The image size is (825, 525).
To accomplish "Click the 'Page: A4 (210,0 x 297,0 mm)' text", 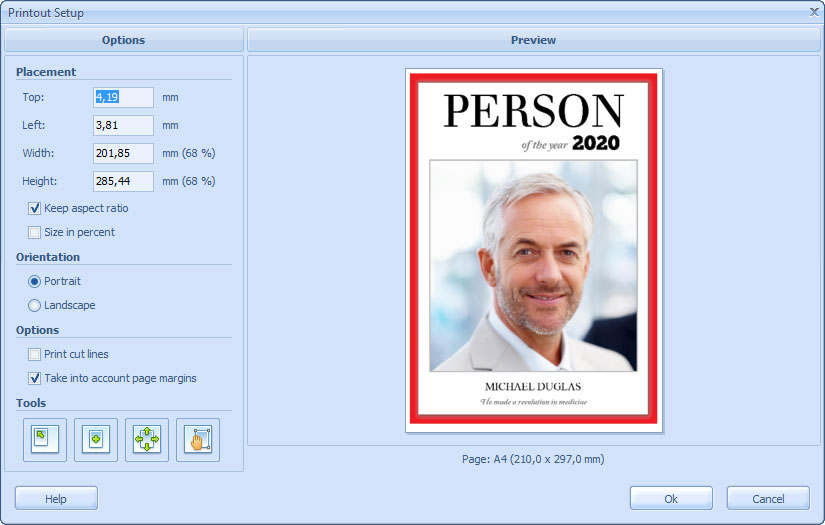I will coord(533,459).
